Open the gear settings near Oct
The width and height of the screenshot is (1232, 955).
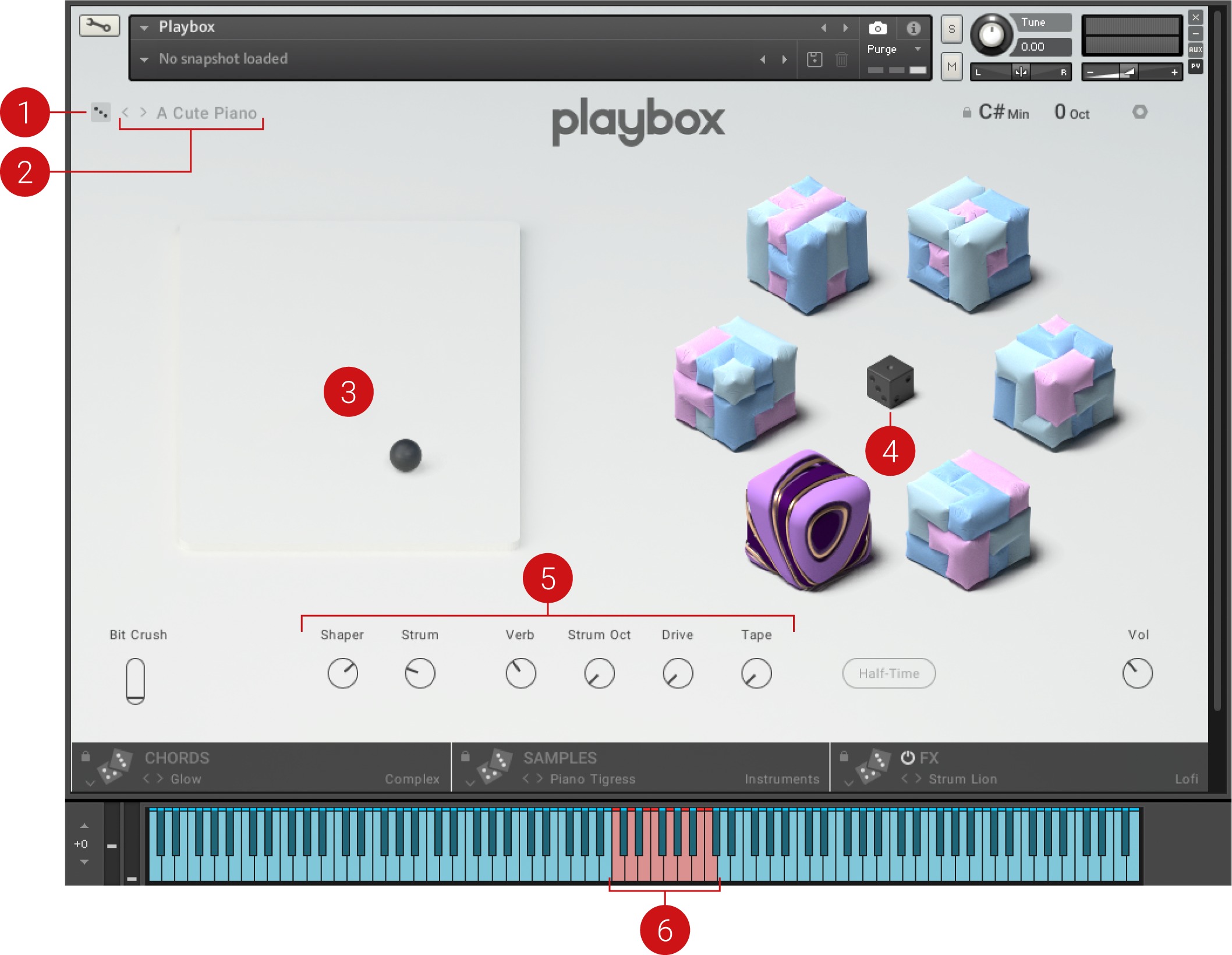pos(1139,112)
